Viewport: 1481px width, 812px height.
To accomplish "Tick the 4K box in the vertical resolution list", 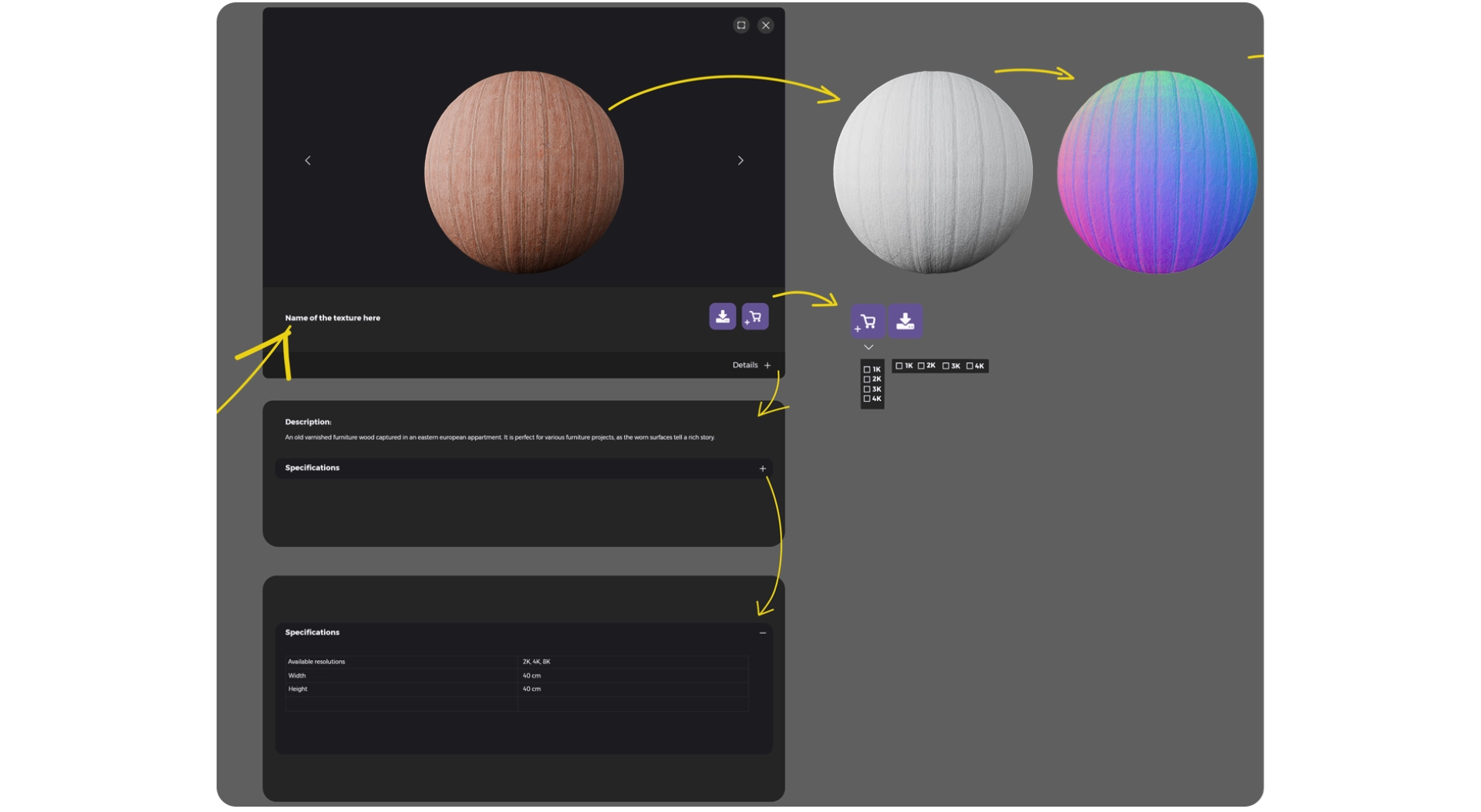I will 867,399.
